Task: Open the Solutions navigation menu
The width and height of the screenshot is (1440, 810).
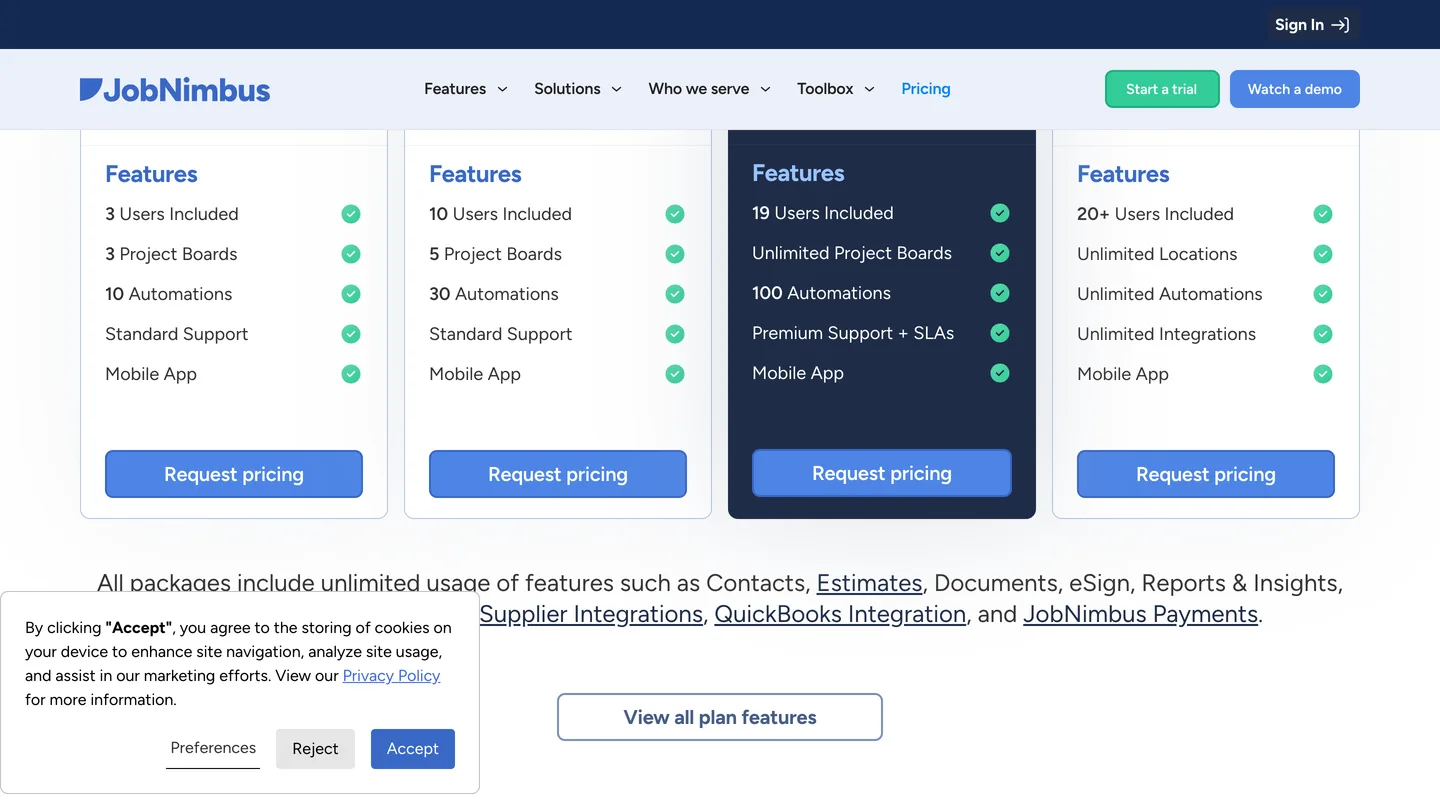Action: pyautogui.click(x=578, y=89)
